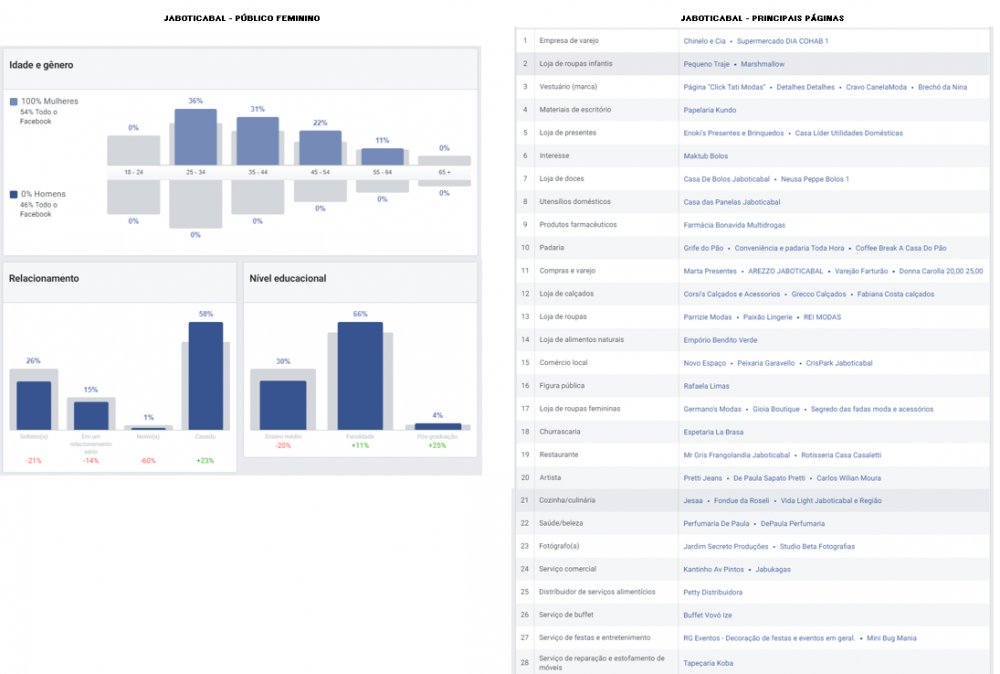
Task: Open the Buffet Vovó Ize link
Action: click(707, 615)
